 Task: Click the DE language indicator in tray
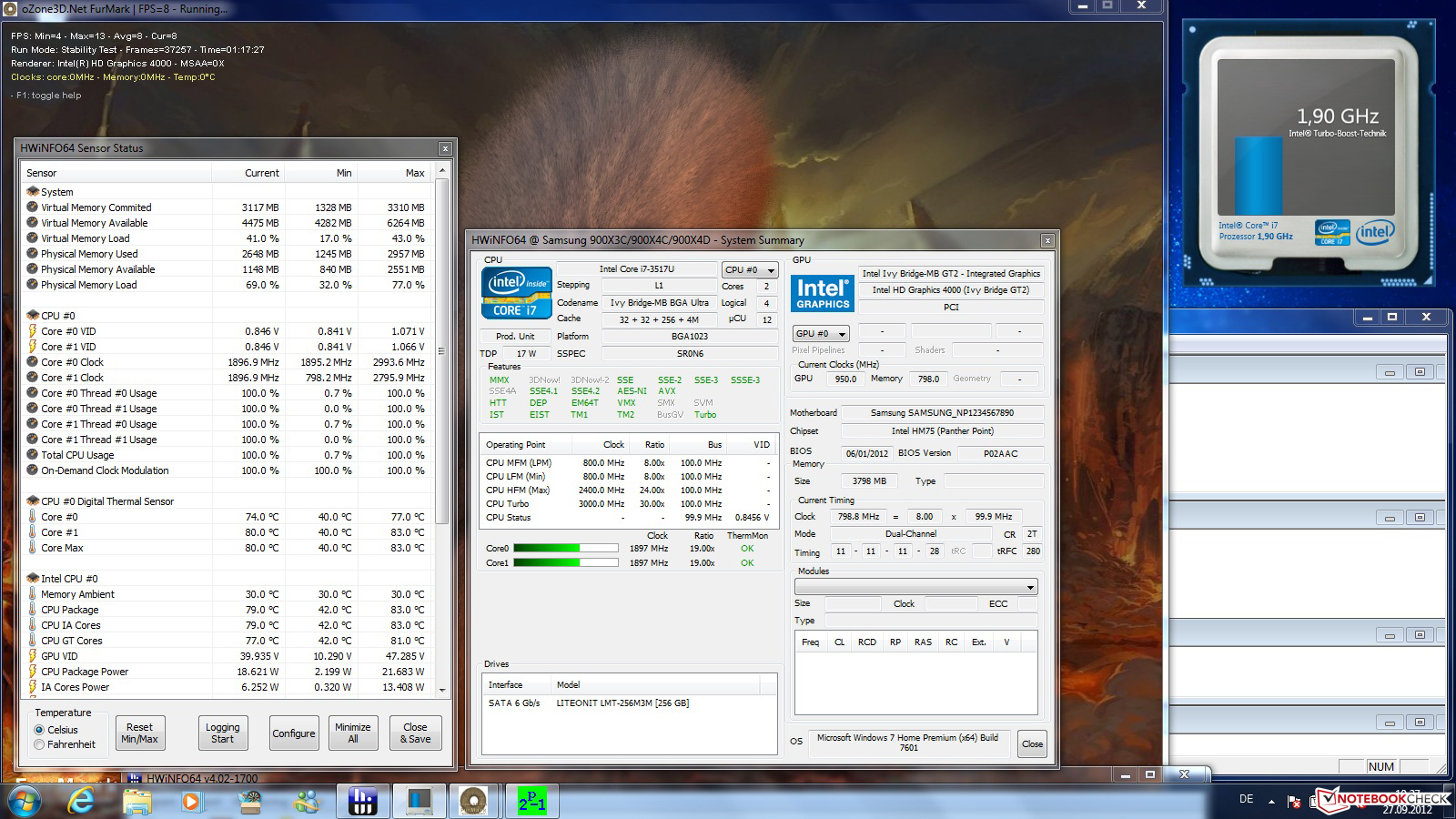1246,799
